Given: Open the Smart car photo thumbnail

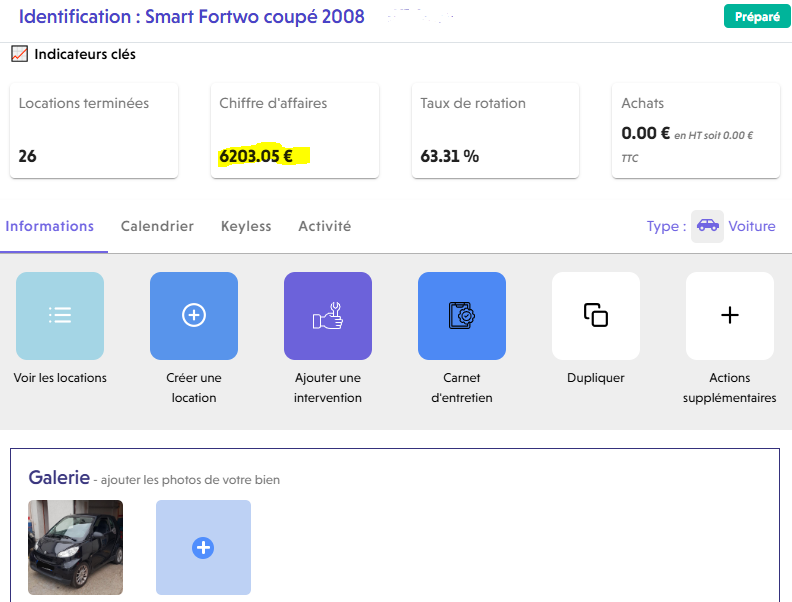Looking at the screenshot, I should [x=75, y=547].
